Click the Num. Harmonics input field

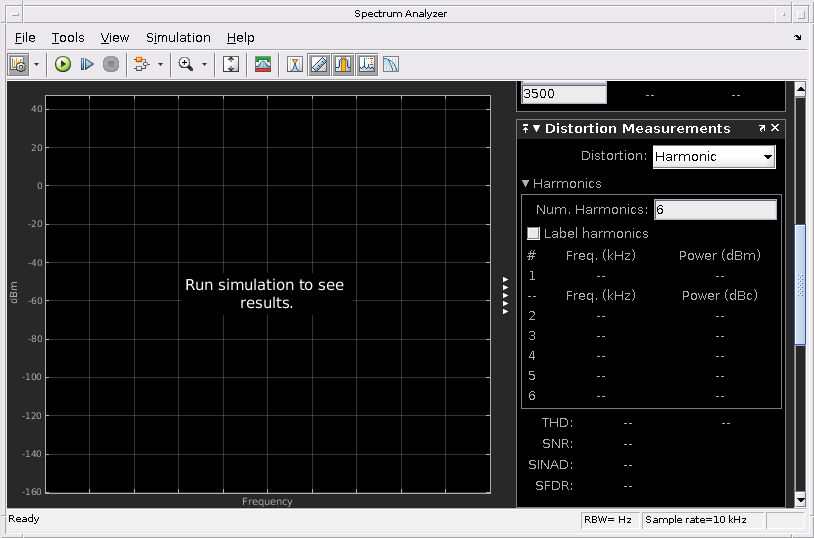[714, 210]
